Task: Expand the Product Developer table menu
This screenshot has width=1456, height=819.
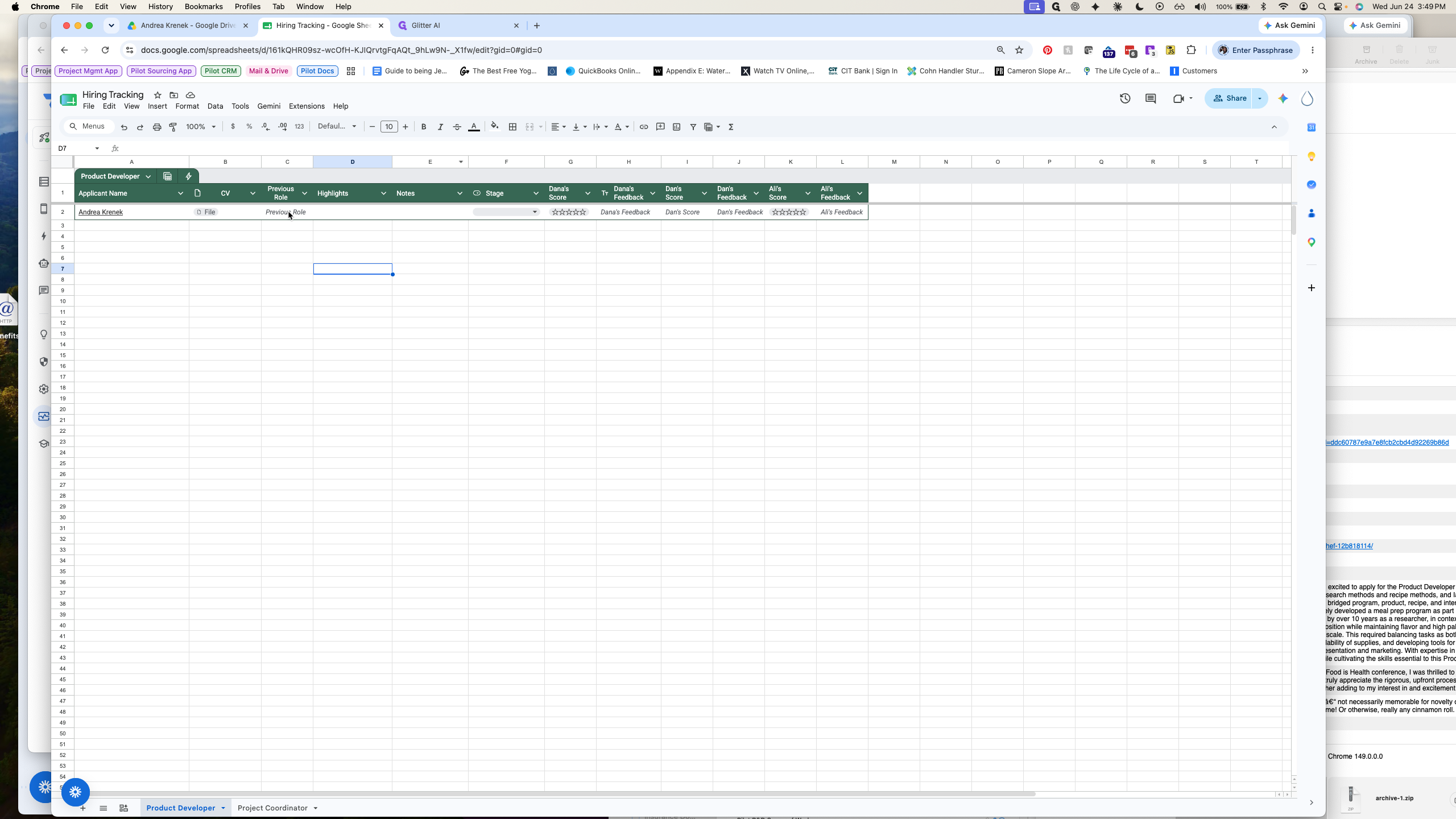Action: click(x=148, y=176)
